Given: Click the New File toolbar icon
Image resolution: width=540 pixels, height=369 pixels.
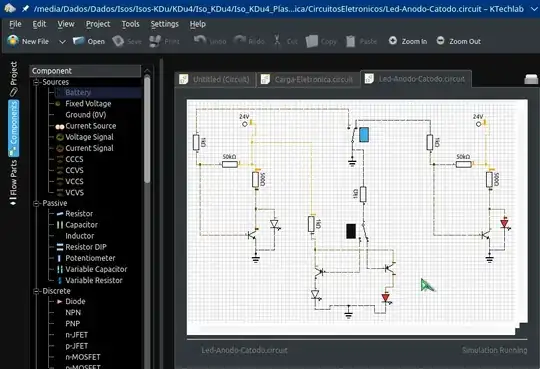Looking at the screenshot, I should (x=13, y=41).
